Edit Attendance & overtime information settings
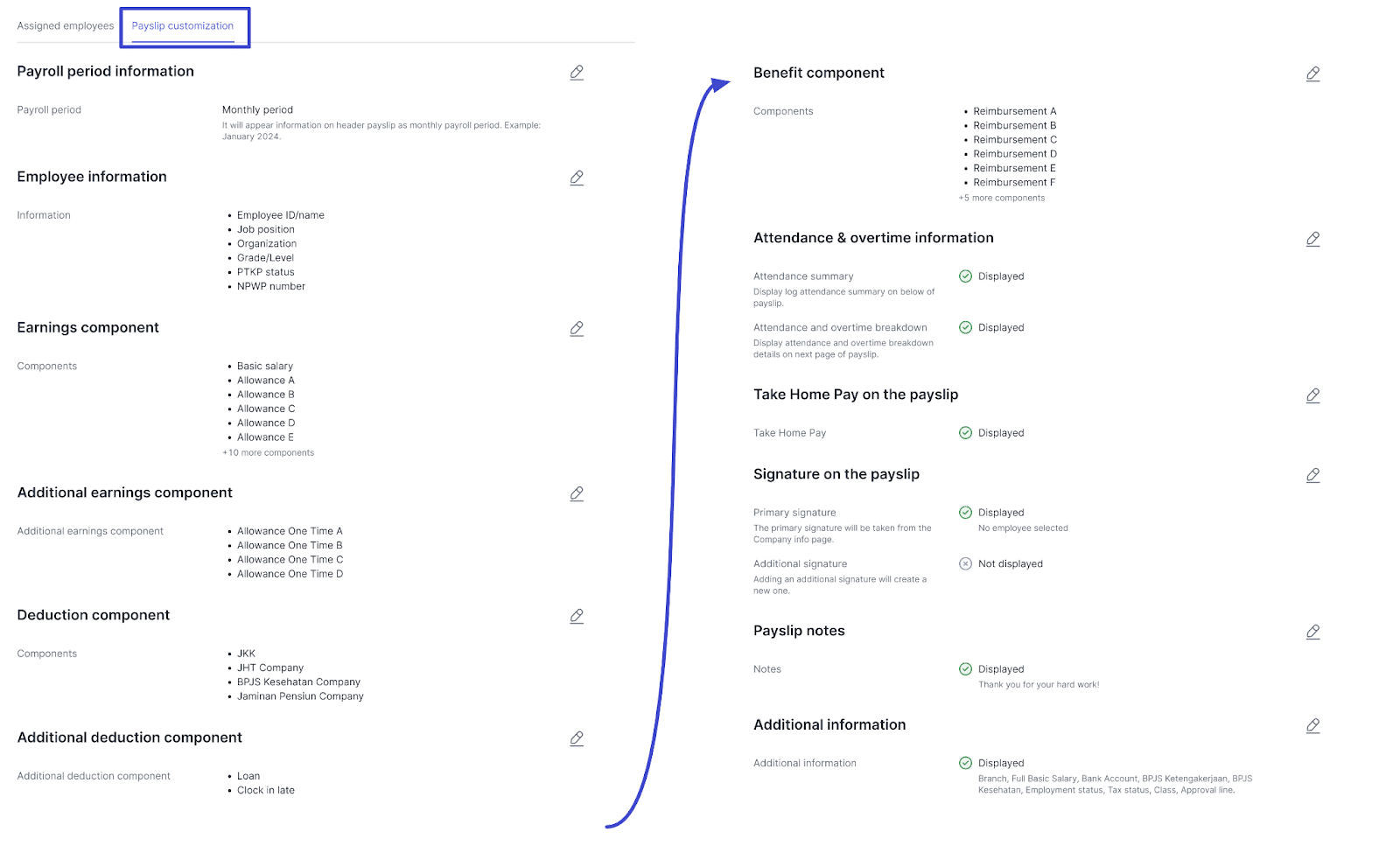 click(1312, 240)
